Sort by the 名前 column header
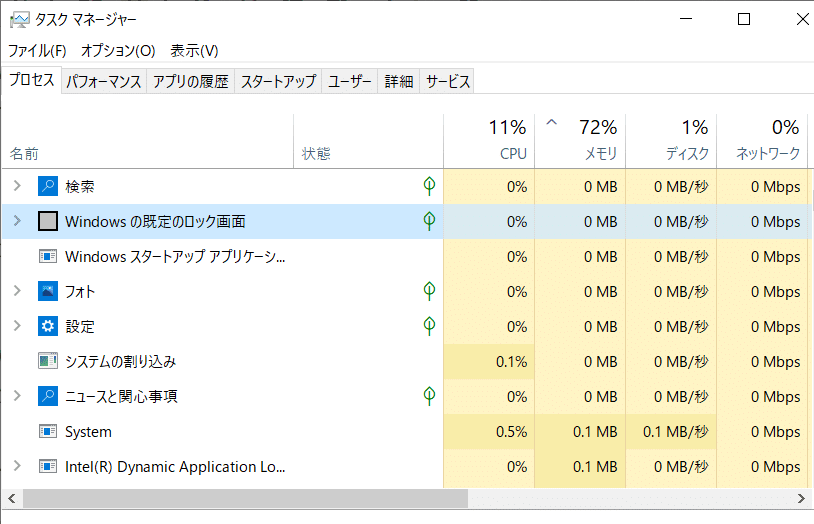Image resolution: width=814 pixels, height=524 pixels. tap(148, 141)
